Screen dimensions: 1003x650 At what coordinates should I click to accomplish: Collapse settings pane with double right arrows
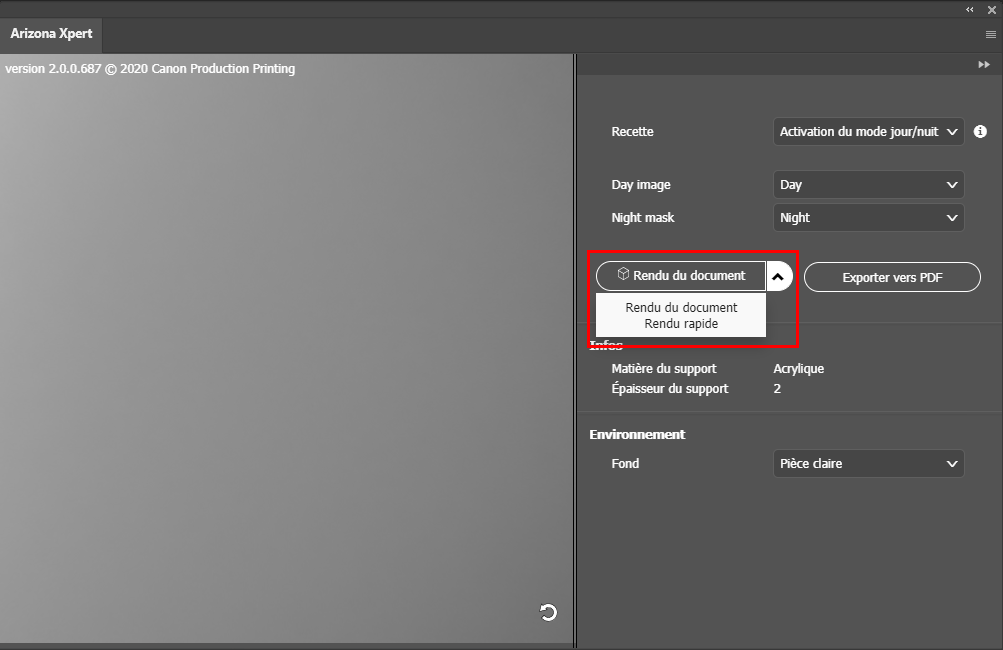tap(984, 65)
